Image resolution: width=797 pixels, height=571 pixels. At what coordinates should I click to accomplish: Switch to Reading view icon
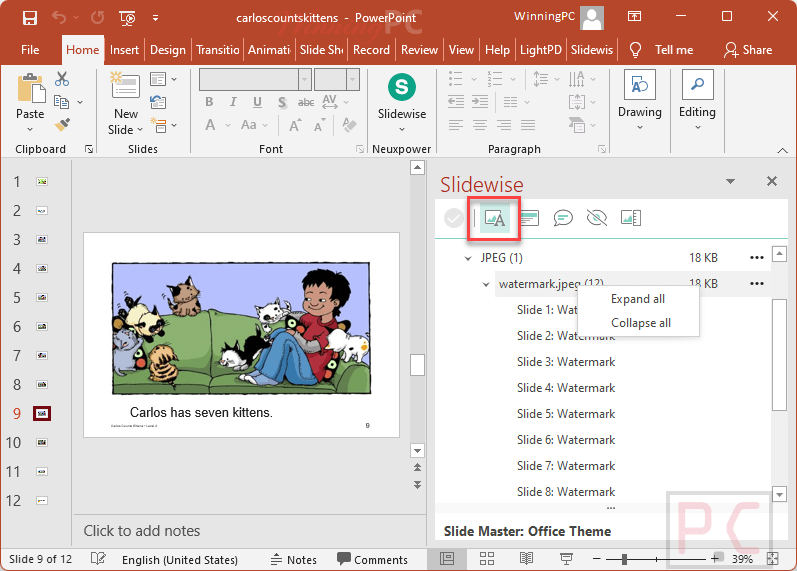click(526, 559)
